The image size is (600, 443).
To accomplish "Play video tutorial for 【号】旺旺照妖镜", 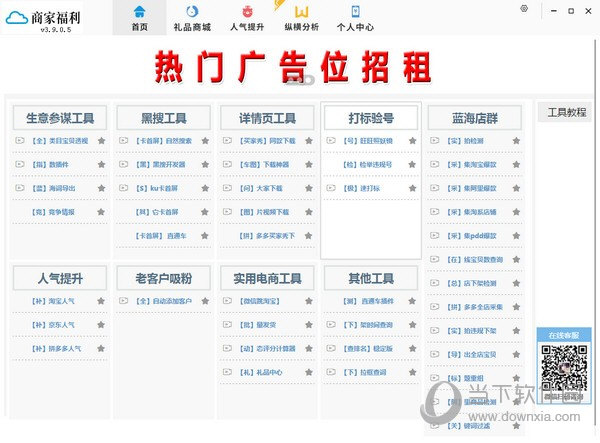I will [x=331, y=141].
